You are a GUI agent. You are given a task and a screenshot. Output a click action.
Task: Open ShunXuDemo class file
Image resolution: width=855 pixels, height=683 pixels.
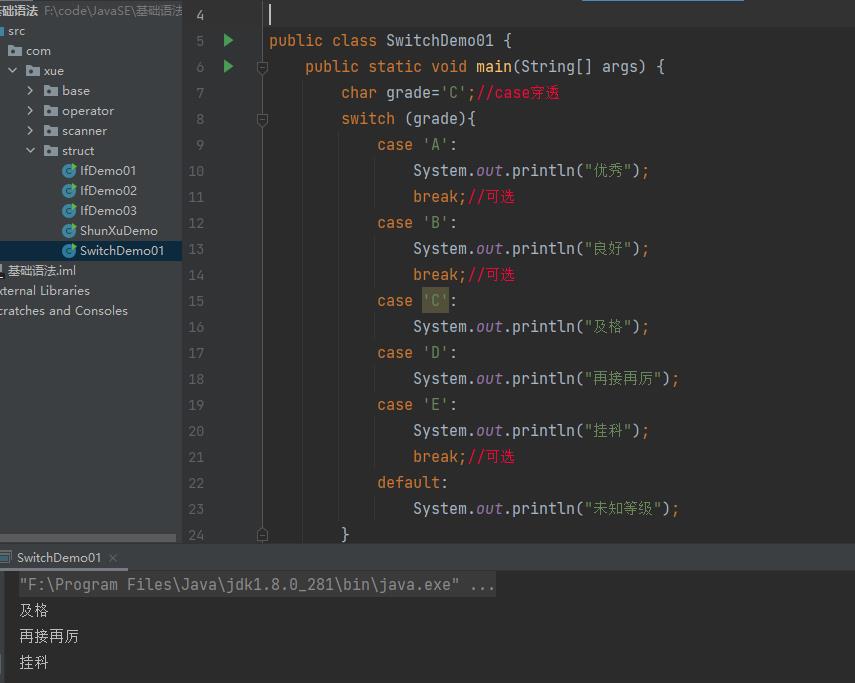[x=119, y=231]
